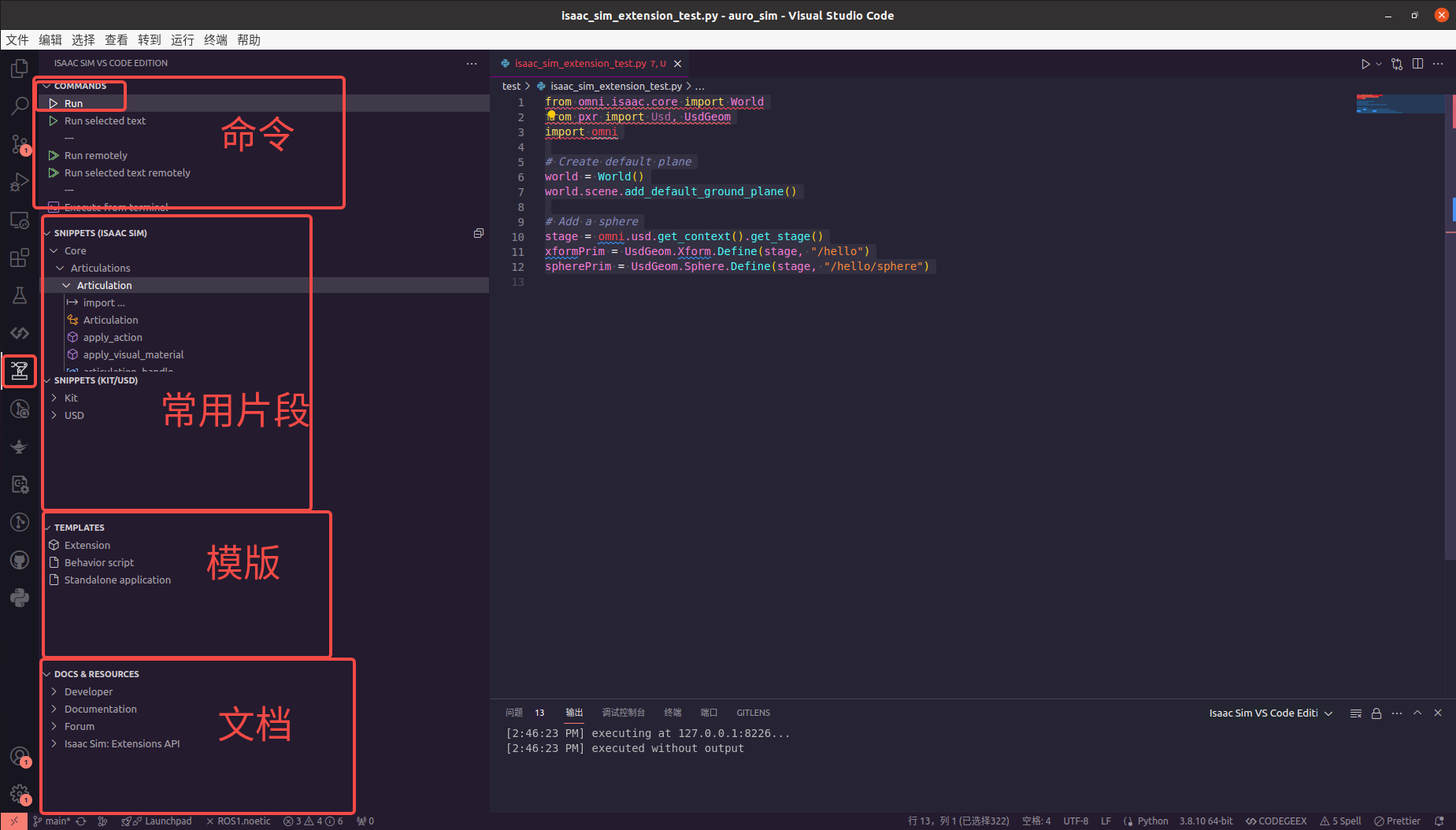Synchronize changes in status bar
Viewport: 1456px width, 830px height.
click(x=81, y=821)
